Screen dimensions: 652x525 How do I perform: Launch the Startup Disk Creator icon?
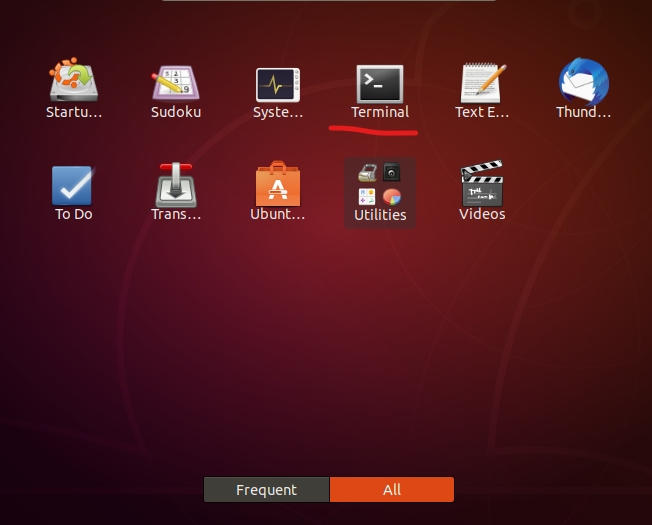tap(73, 82)
